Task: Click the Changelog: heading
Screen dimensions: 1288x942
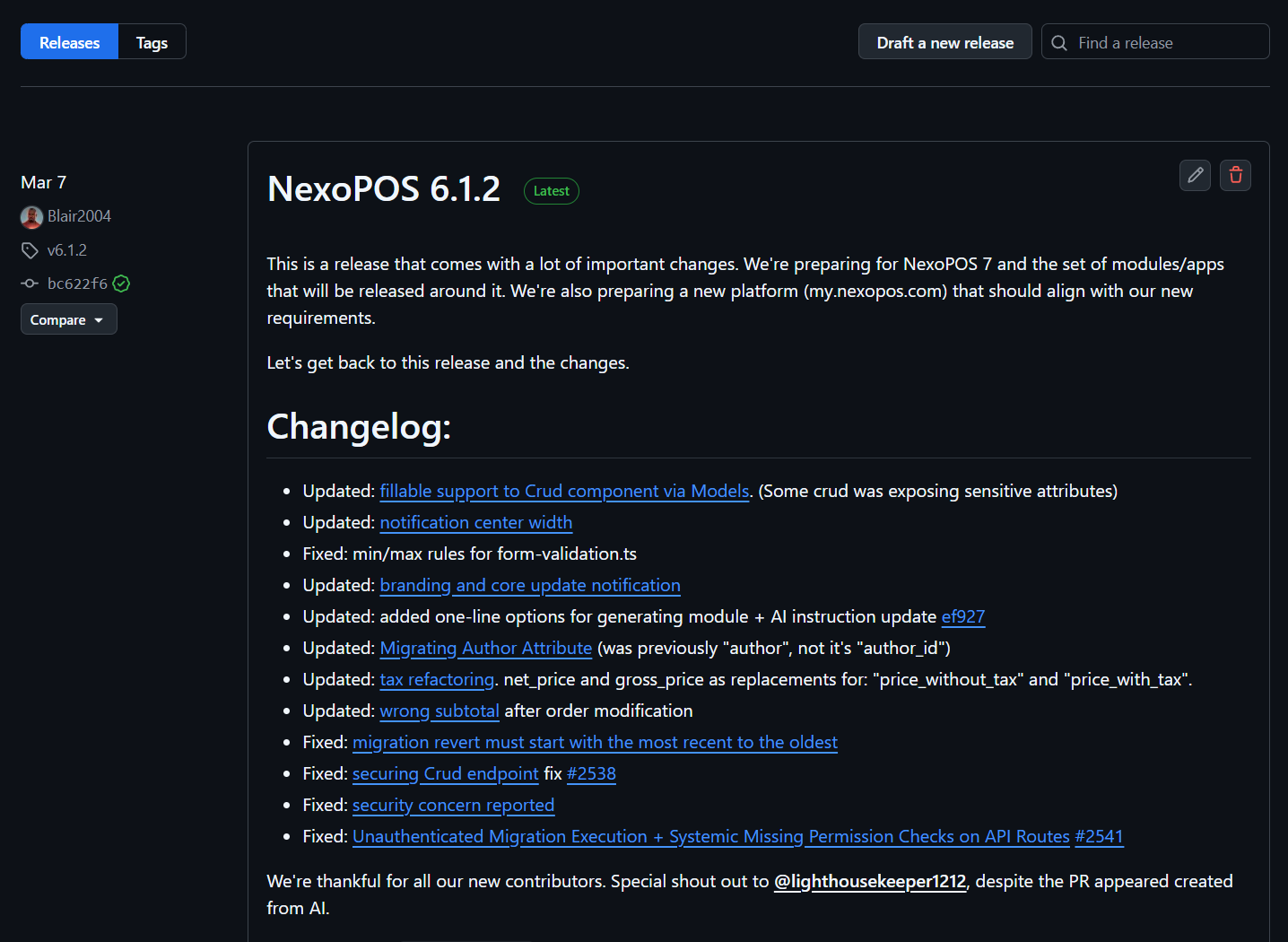Action: (359, 427)
